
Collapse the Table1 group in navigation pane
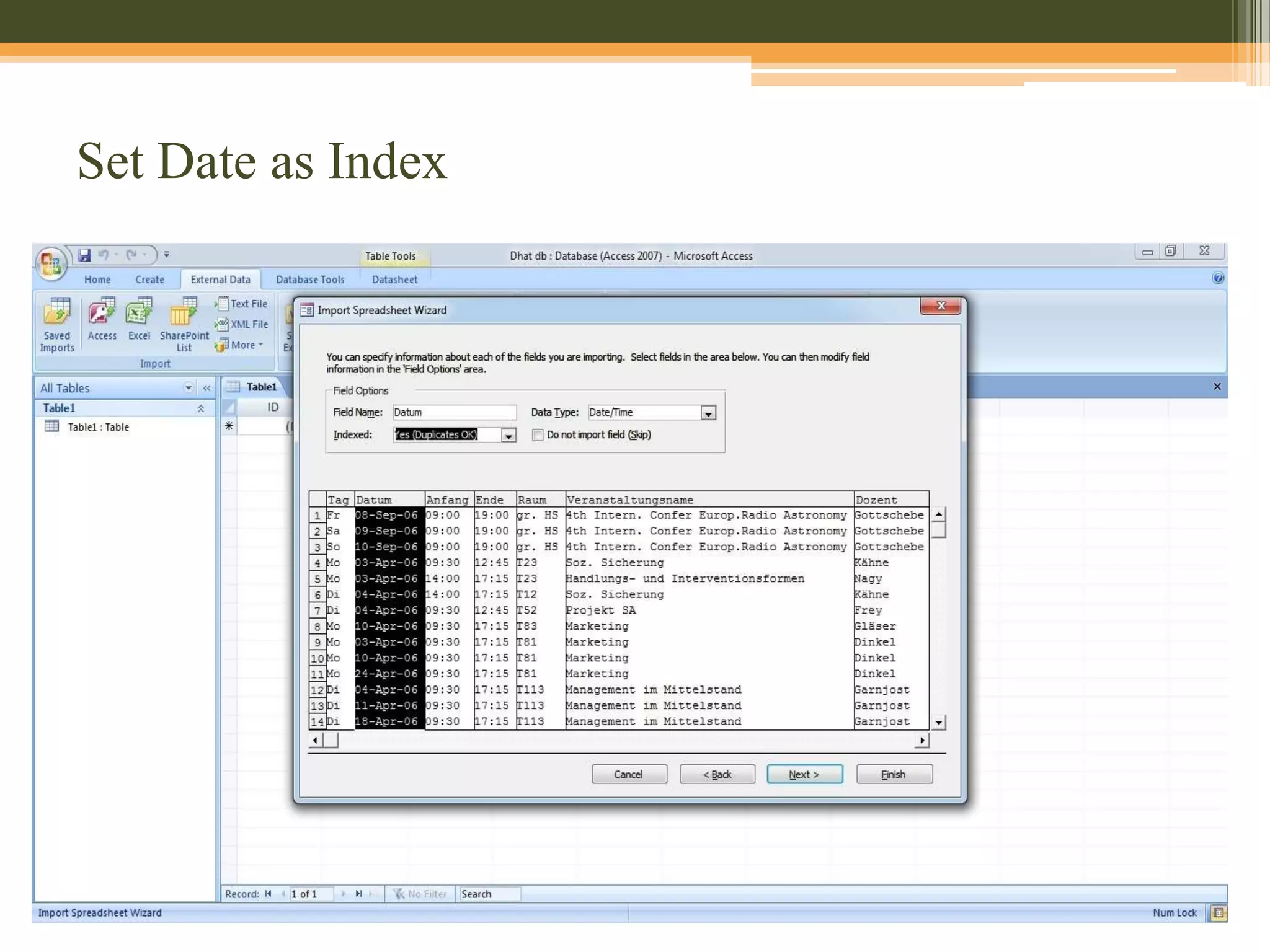(200, 408)
